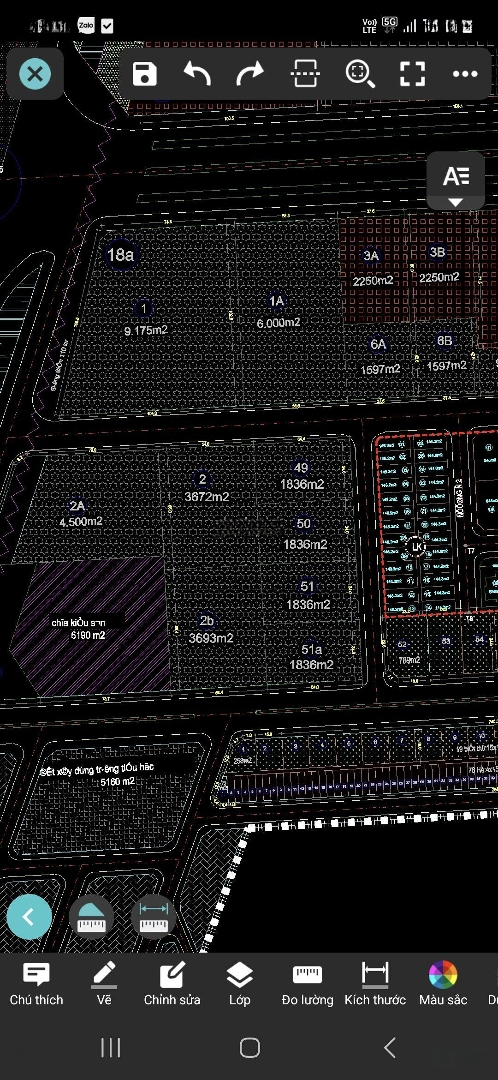Select the distance dimension ruler tool
Image resolution: width=498 pixels, height=1080 pixels.
point(153,917)
